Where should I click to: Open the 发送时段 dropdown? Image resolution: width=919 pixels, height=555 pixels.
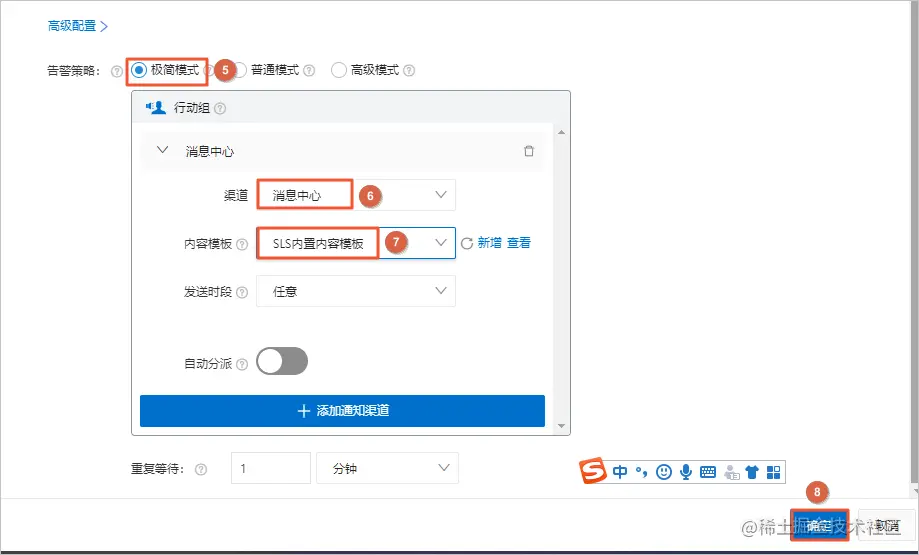point(356,291)
